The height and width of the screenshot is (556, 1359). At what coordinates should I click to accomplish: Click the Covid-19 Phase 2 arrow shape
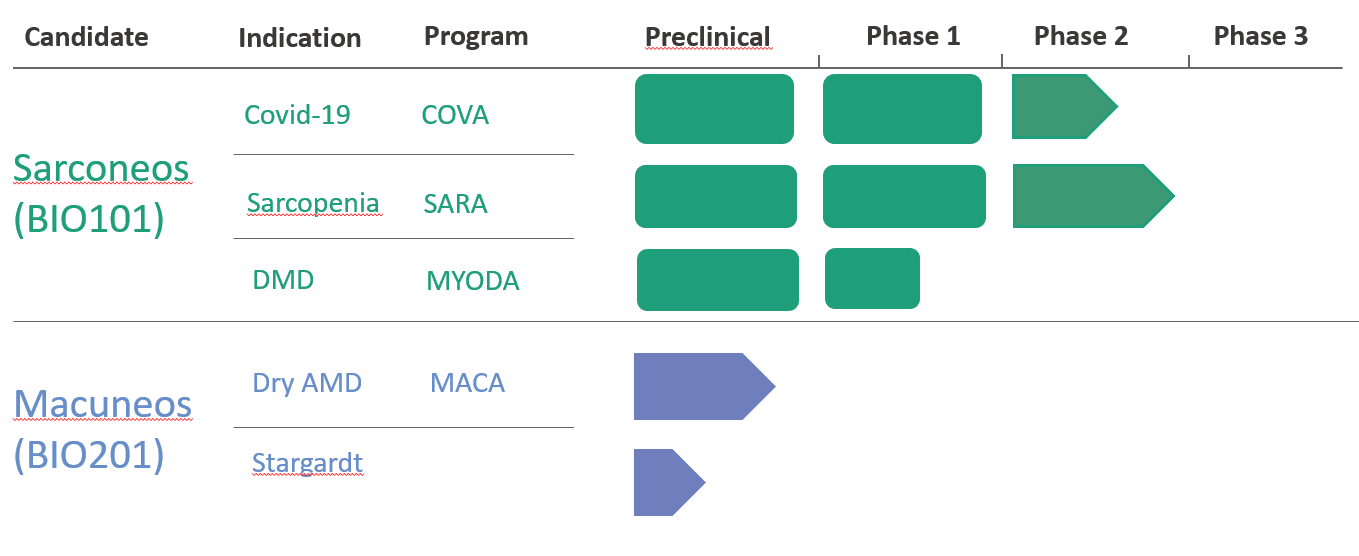(x=1065, y=106)
